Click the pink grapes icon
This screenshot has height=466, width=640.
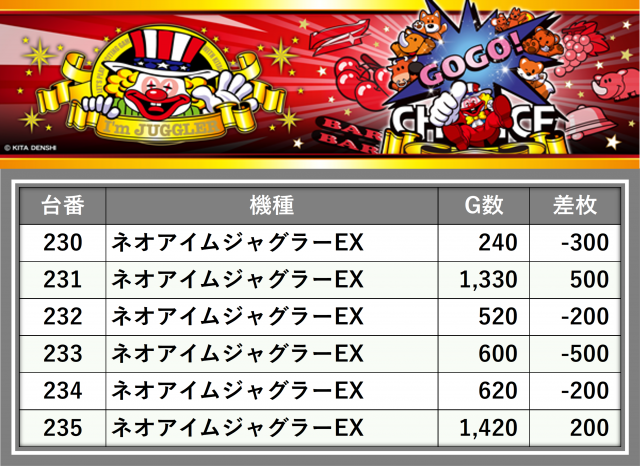pos(578,49)
